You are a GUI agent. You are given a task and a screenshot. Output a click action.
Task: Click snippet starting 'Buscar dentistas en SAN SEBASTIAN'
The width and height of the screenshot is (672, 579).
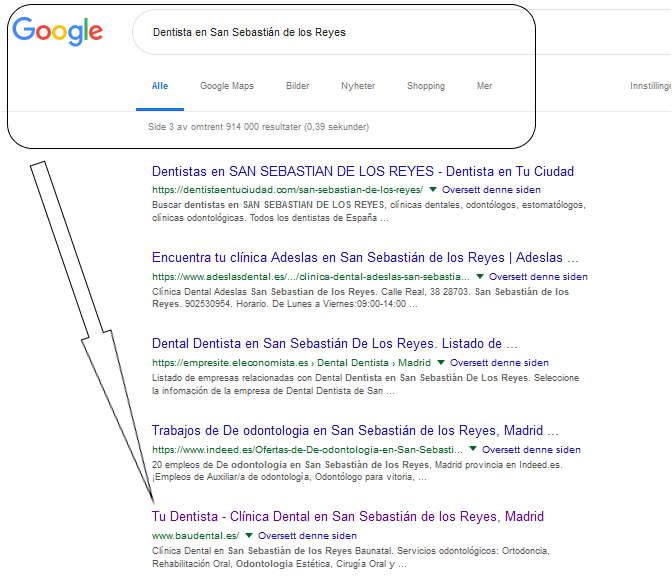[x=369, y=211]
